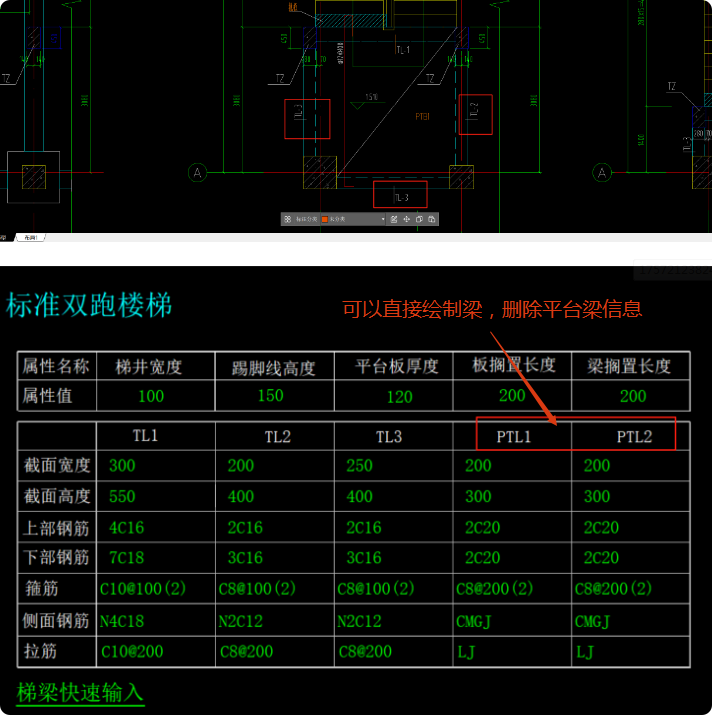
Task: Edit TL2 下部钢筋 value 3C16
Action: click(x=245, y=558)
